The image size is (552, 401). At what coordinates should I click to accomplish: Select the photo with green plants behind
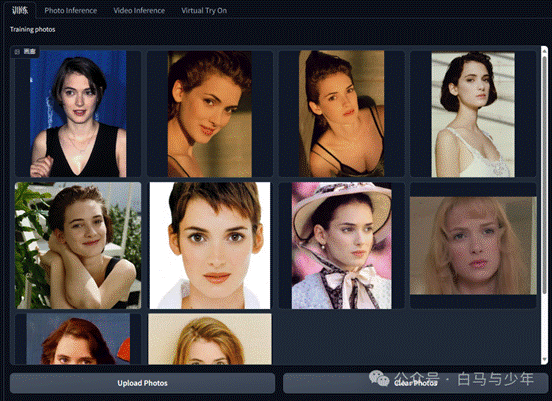click(78, 245)
